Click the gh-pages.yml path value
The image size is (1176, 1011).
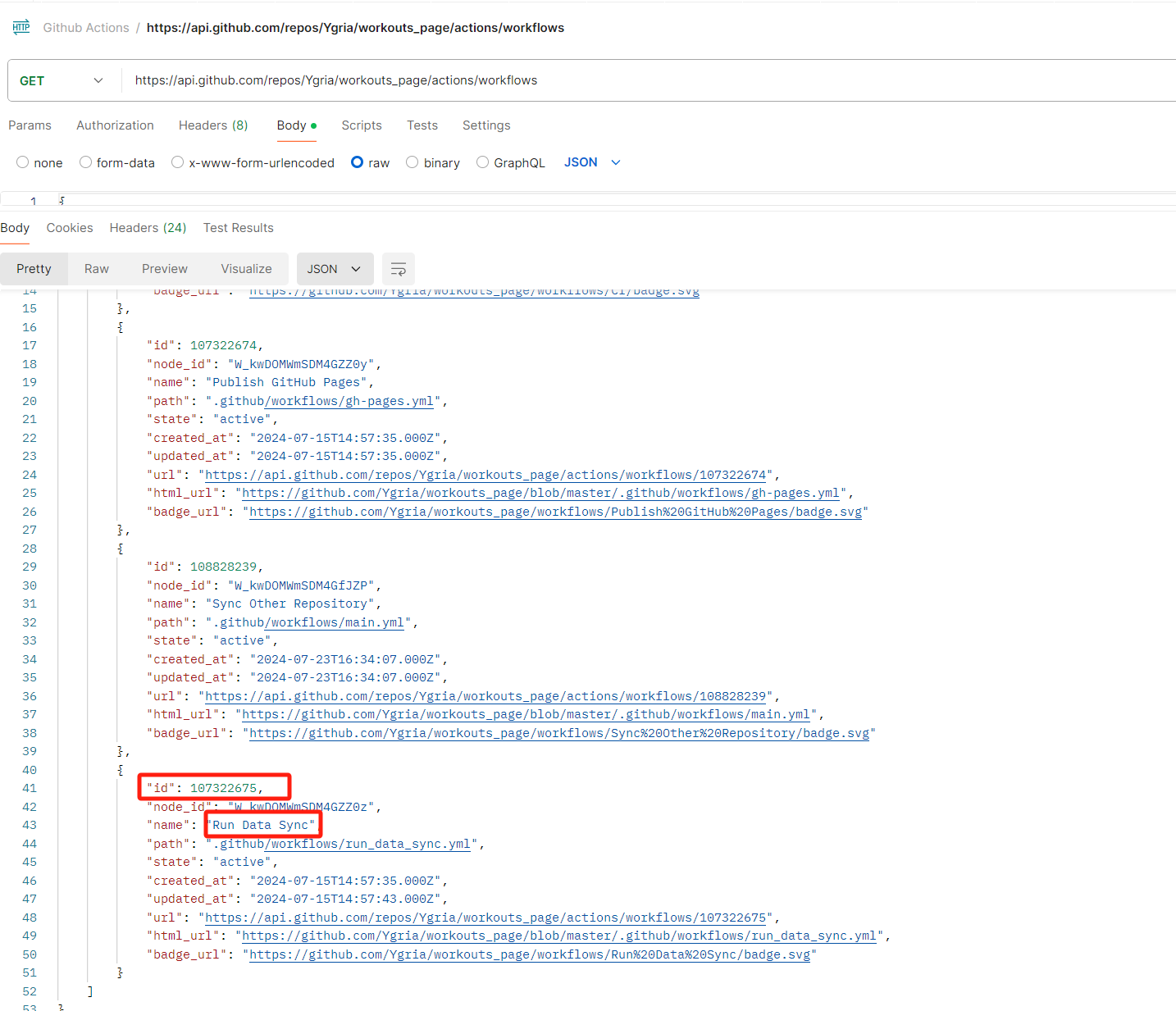coord(323,401)
